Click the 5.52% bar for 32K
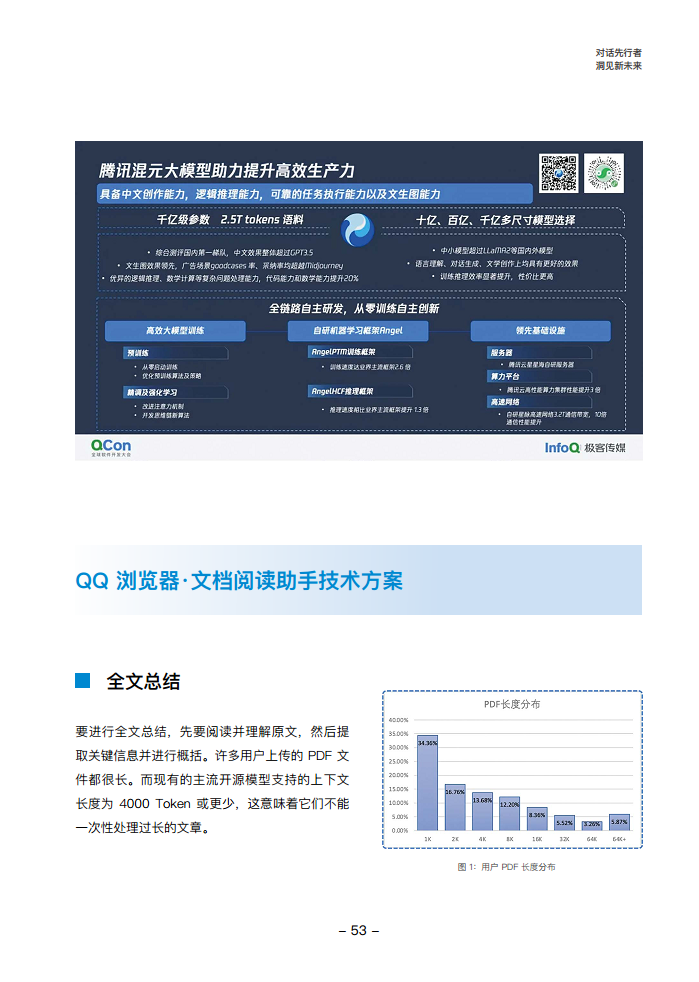The height and width of the screenshot is (982, 699). click(x=564, y=823)
